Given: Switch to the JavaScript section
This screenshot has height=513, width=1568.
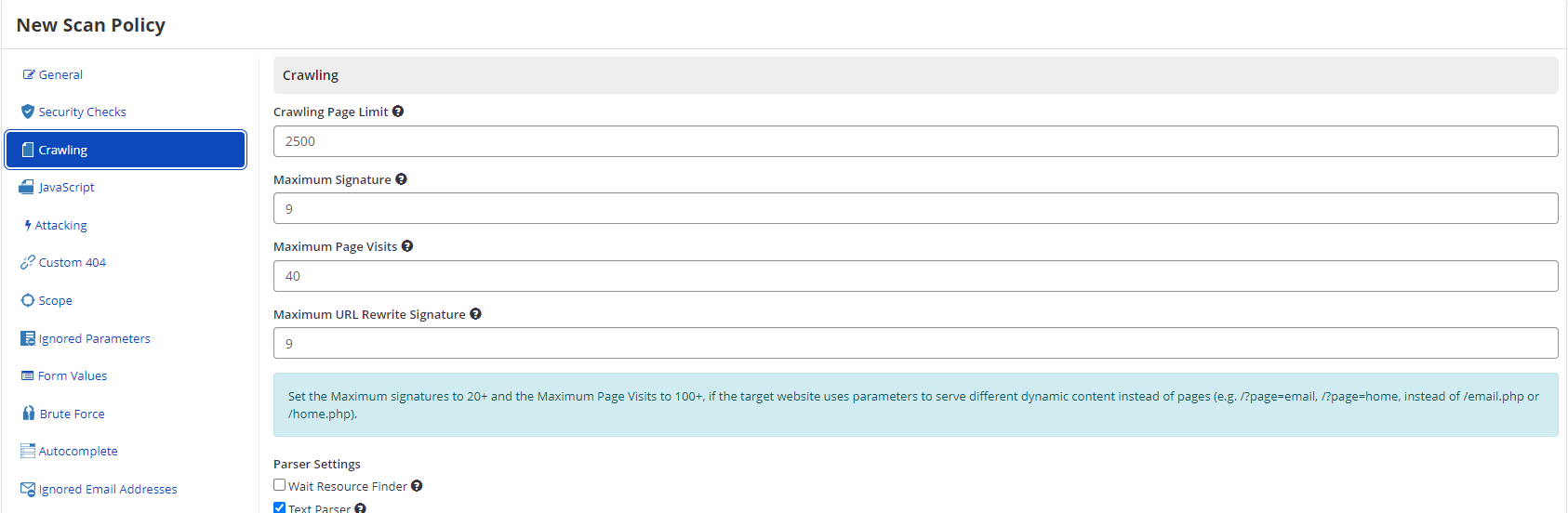Looking at the screenshot, I should pyautogui.click(x=66, y=187).
